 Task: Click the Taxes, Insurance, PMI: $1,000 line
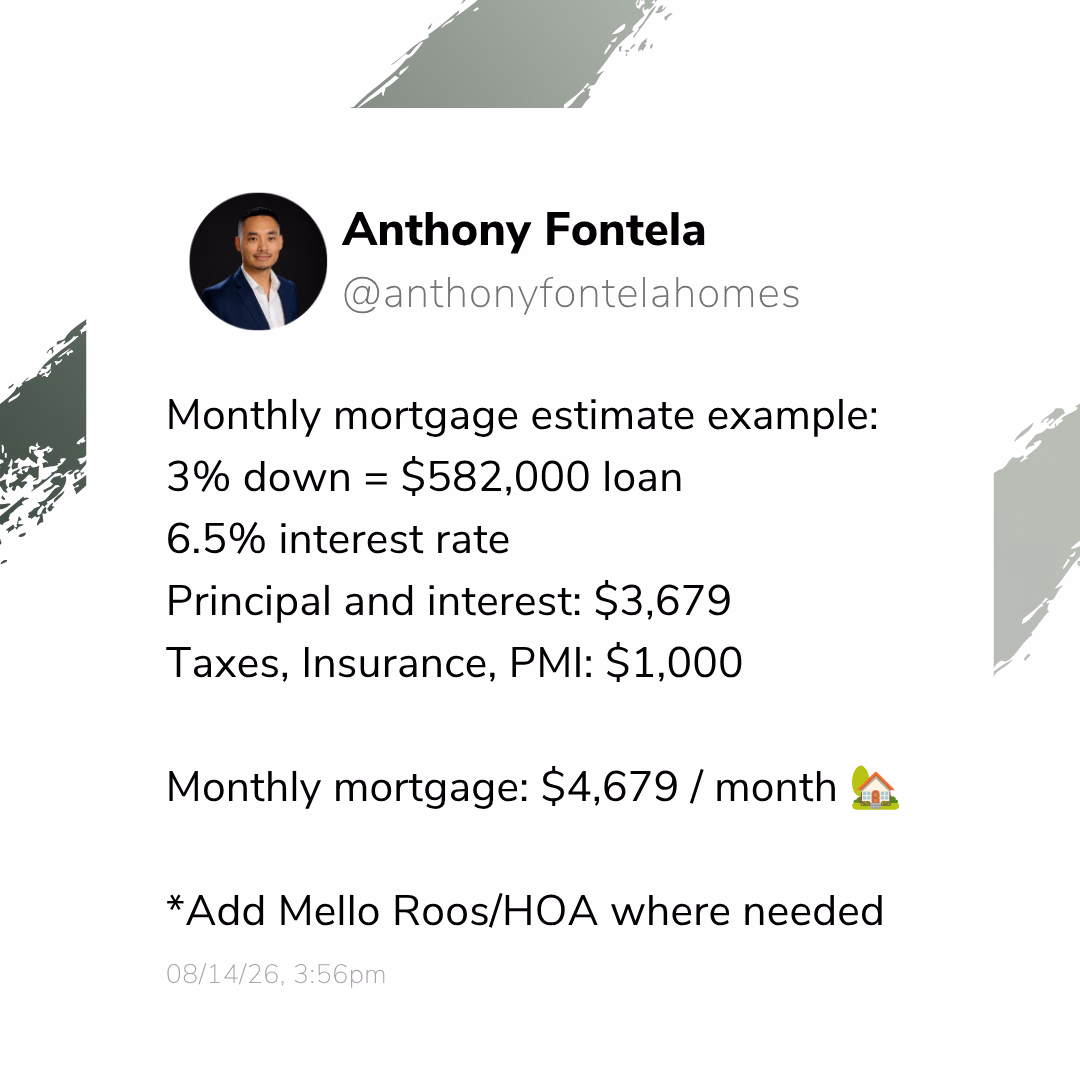tap(455, 663)
